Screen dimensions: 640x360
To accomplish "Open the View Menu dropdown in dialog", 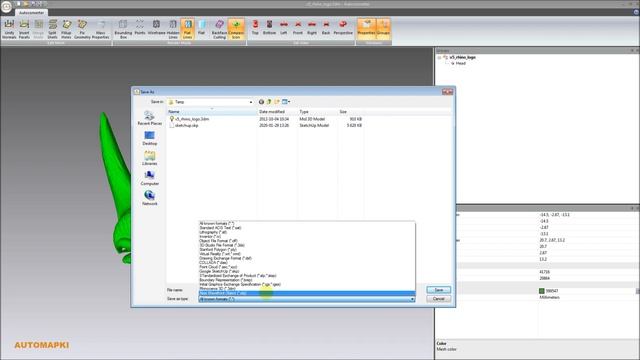I will [x=286, y=102].
